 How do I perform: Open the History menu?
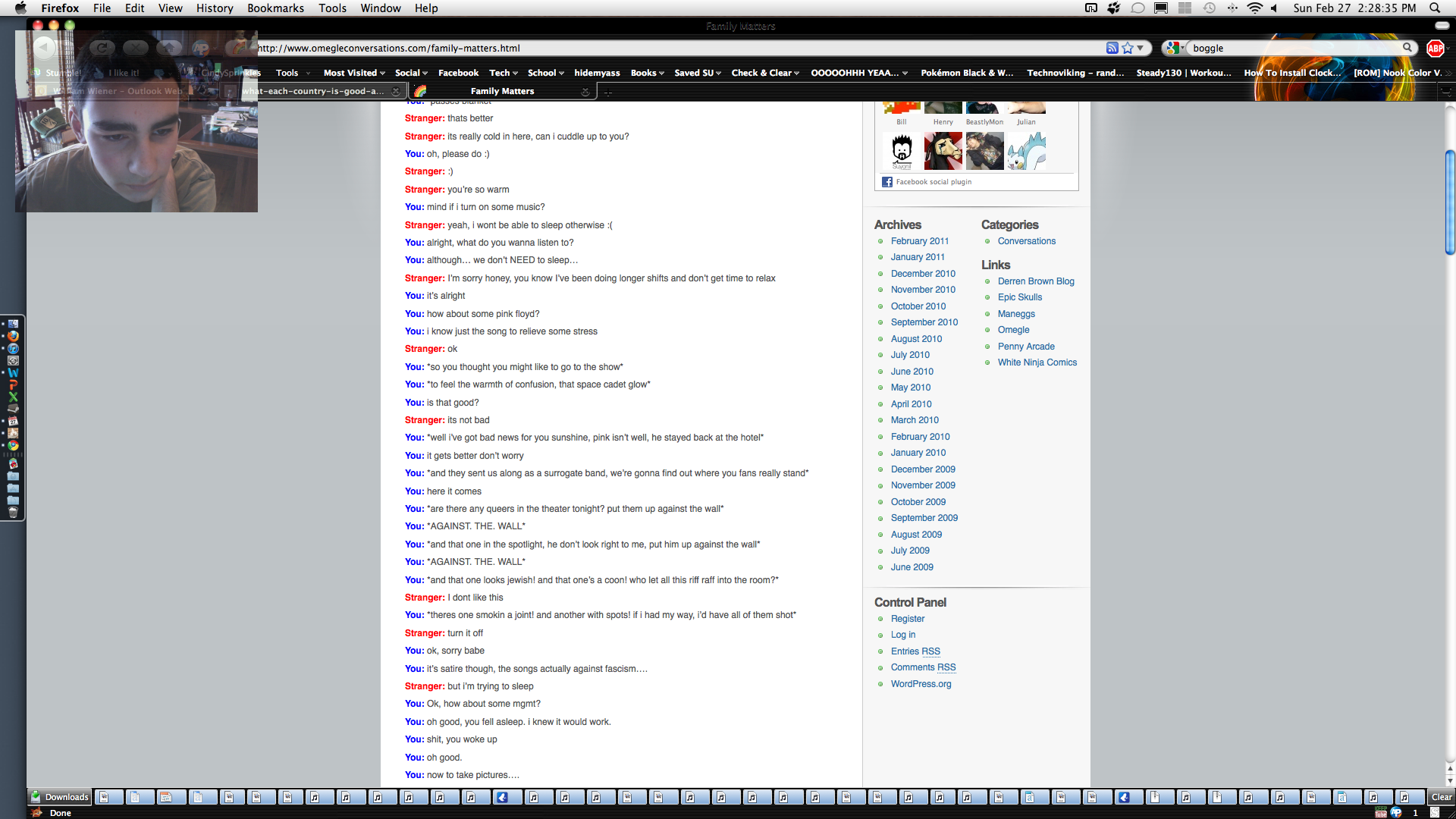click(215, 8)
